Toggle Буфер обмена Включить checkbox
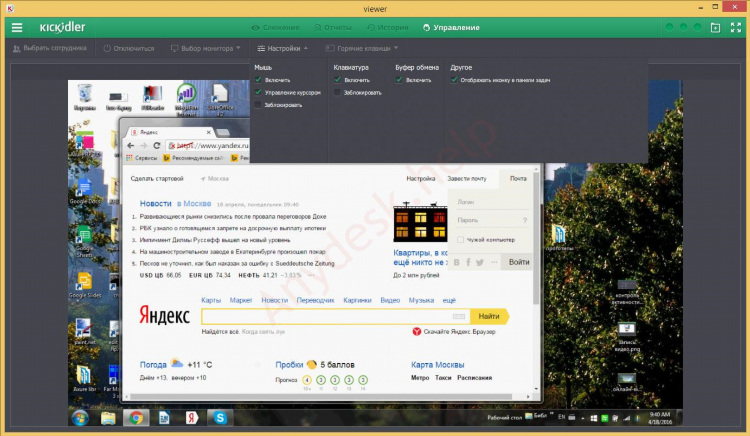750x436 pixels. (x=399, y=80)
